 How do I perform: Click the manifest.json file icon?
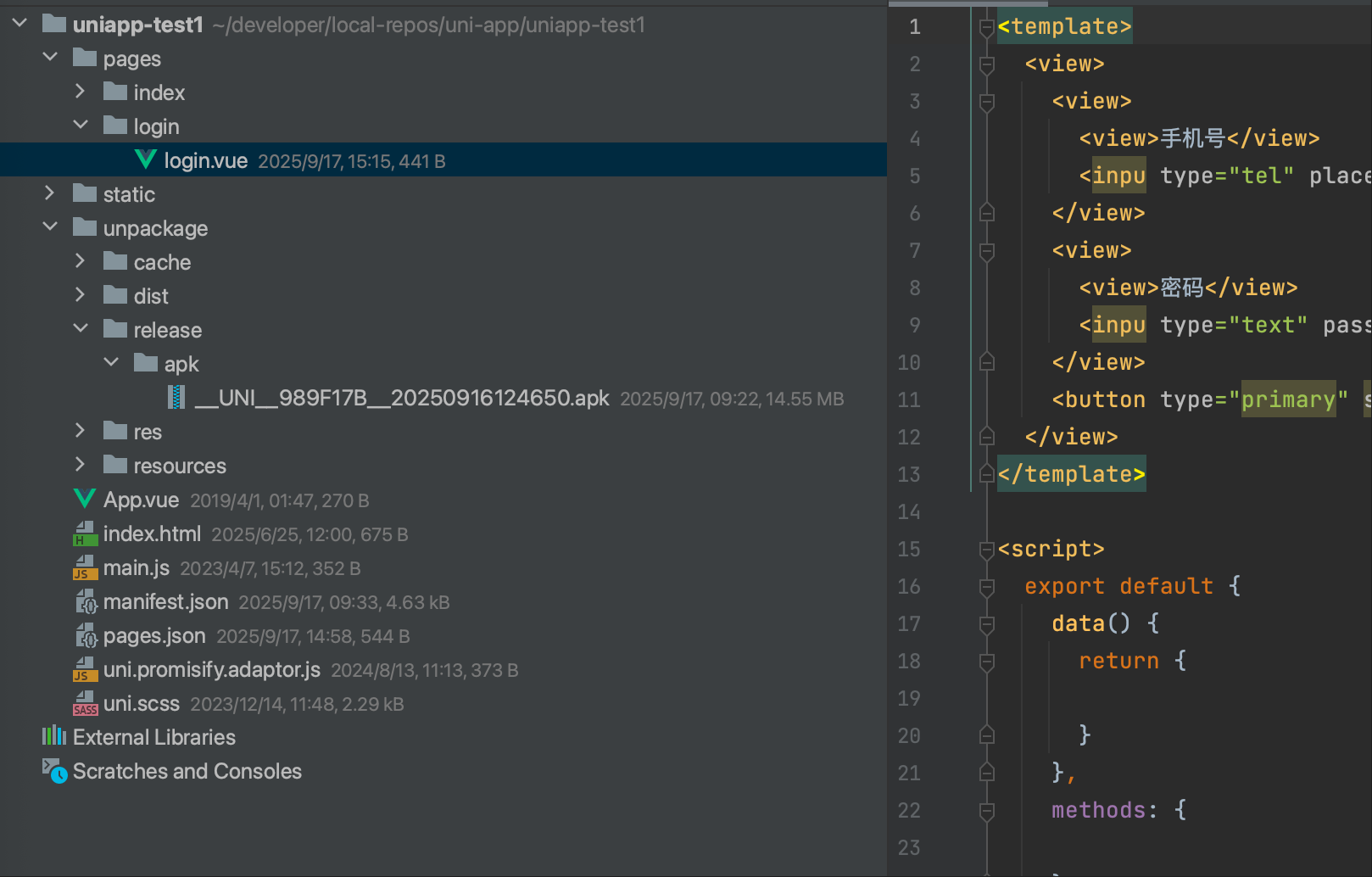(86, 601)
